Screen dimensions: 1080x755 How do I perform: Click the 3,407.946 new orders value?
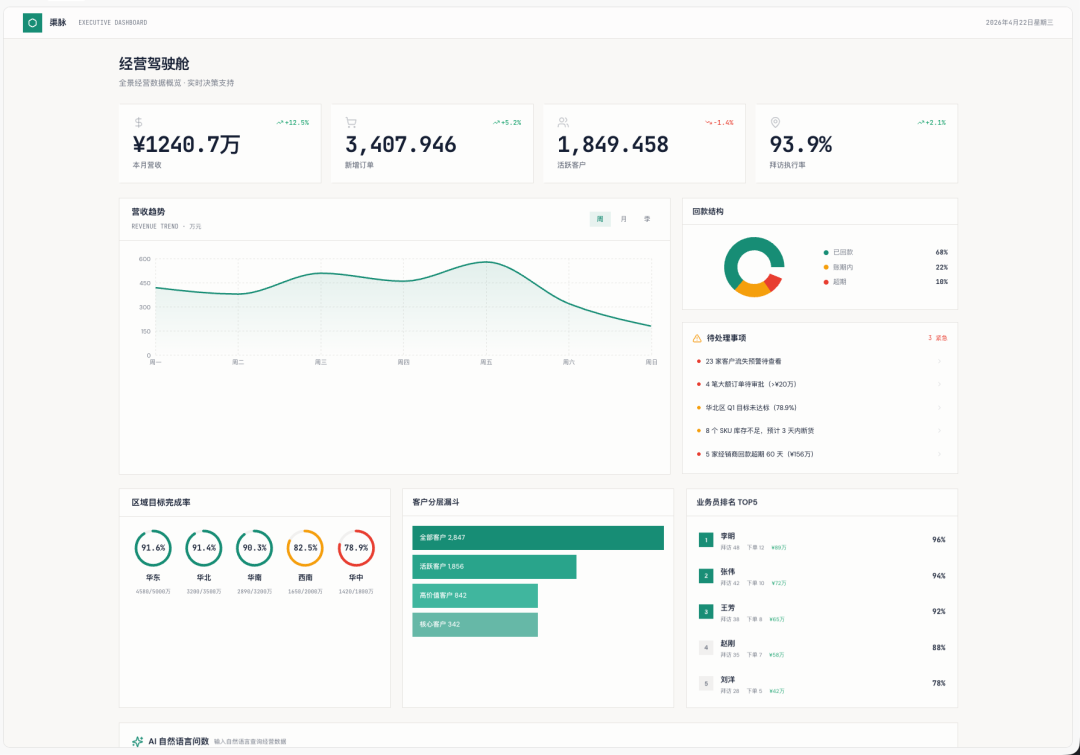tap(400, 145)
